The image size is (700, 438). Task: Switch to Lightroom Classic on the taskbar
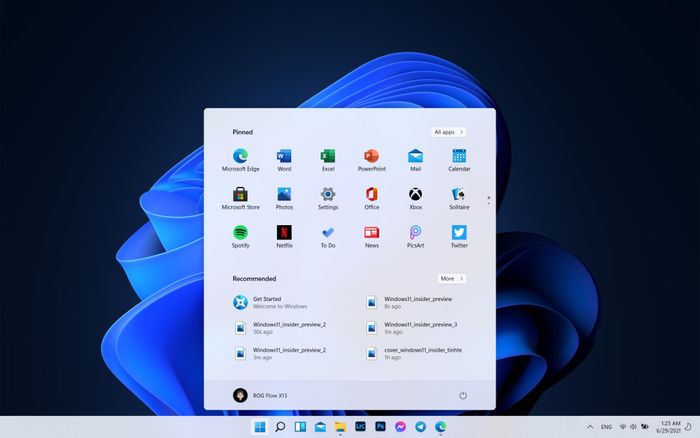pyautogui.click(x=360, y=427)
